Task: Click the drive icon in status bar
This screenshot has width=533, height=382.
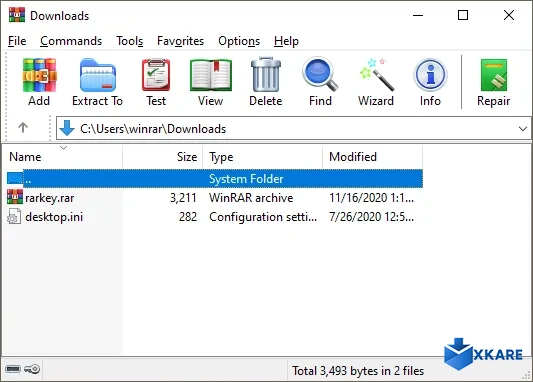Action: (x=13, y=369)
